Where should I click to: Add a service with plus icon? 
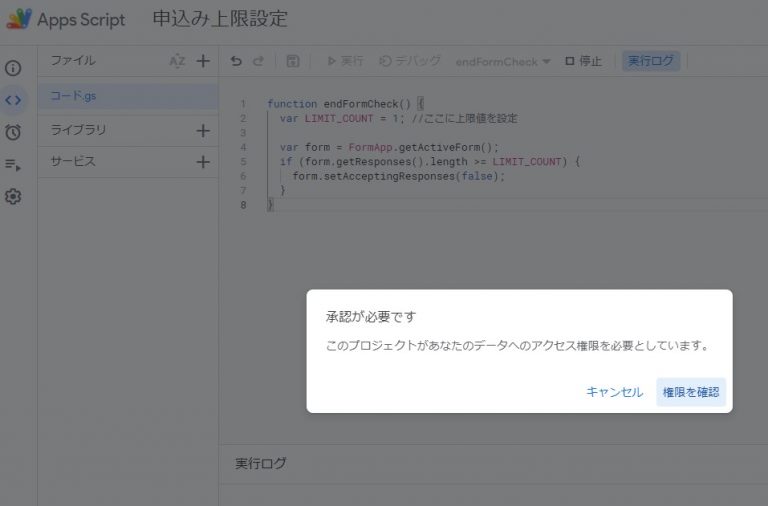click(x=203, y=162)
